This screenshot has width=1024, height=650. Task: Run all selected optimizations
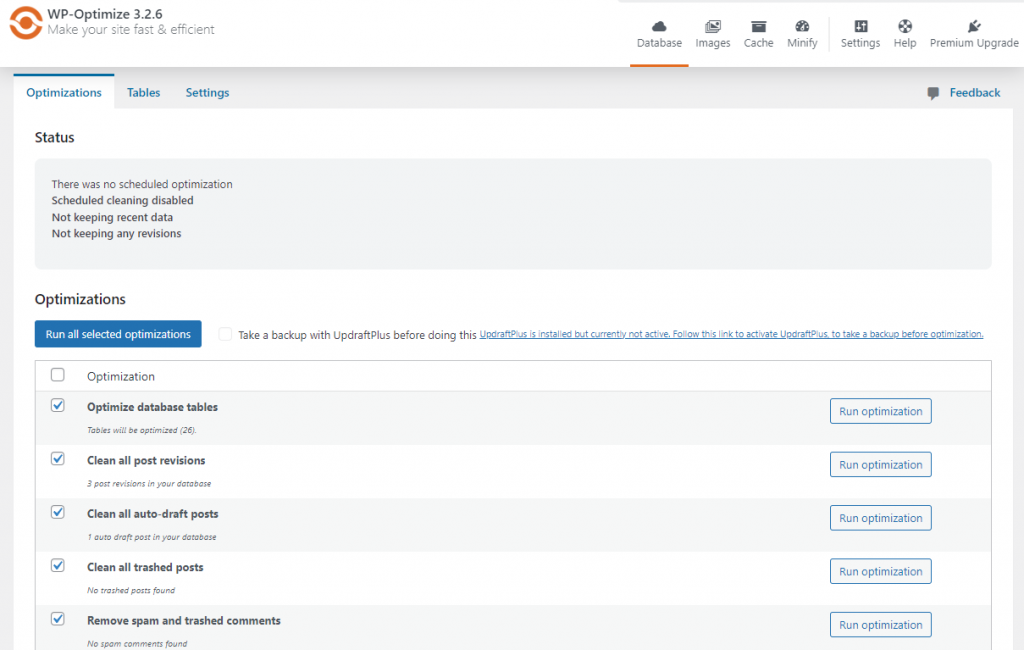point(118,333)
